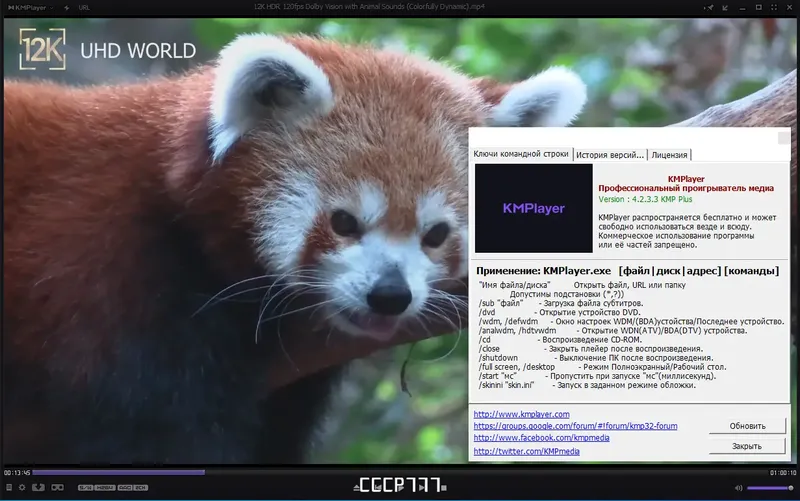The height and width of the screenshot is (501, 800).
Task: Open the facebook.com/kmpmedia link
Action: click(x=541, y=438)
